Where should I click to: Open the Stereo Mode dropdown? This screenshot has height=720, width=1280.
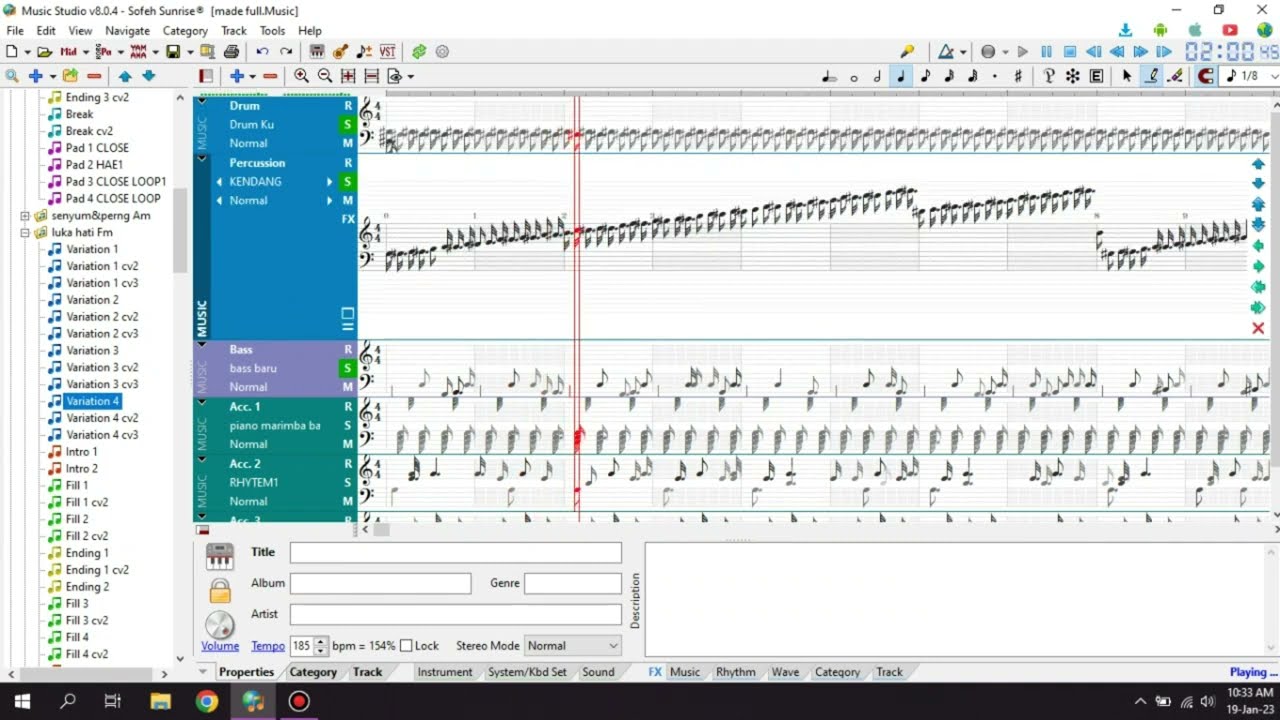(x=574, y=646)
